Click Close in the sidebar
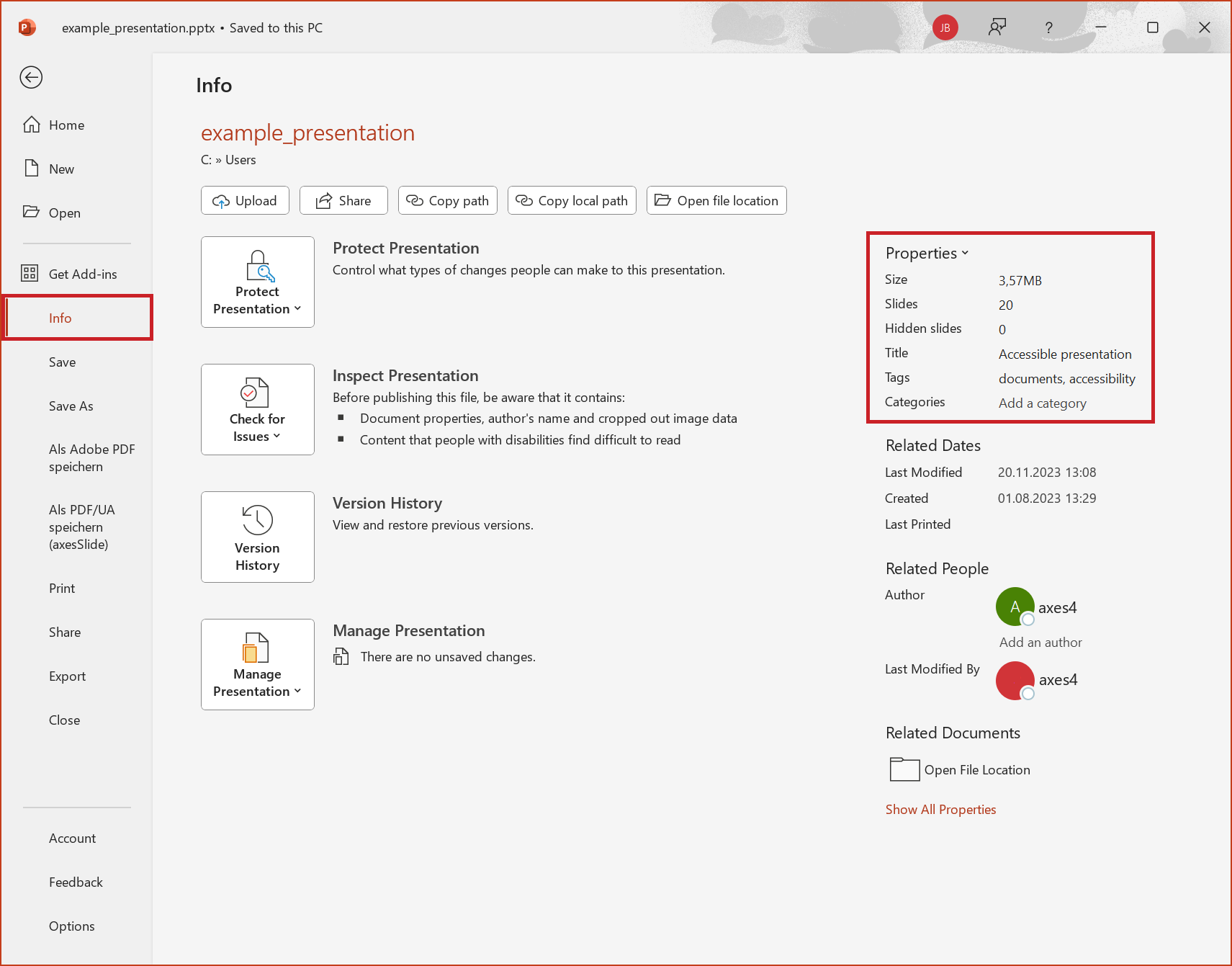Screen dimensions: 1232x966 point(76,720)
